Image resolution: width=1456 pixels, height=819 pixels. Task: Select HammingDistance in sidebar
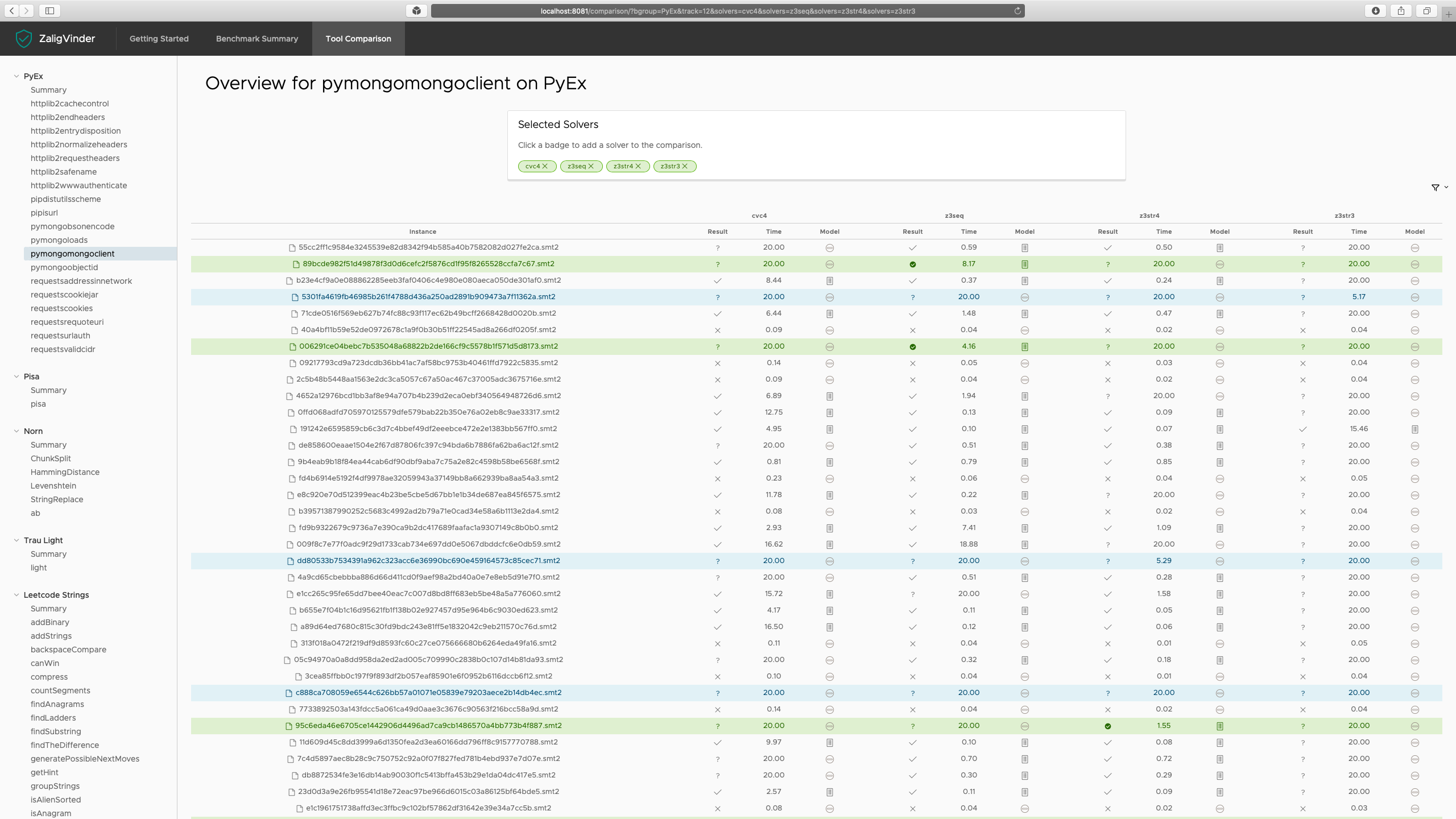click(65, 472)
